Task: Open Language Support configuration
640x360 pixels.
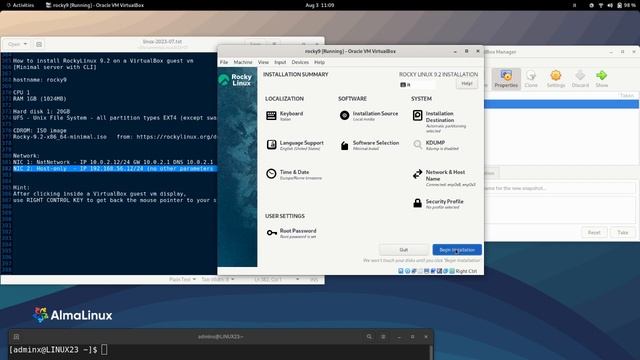Action: click(295, 145)
